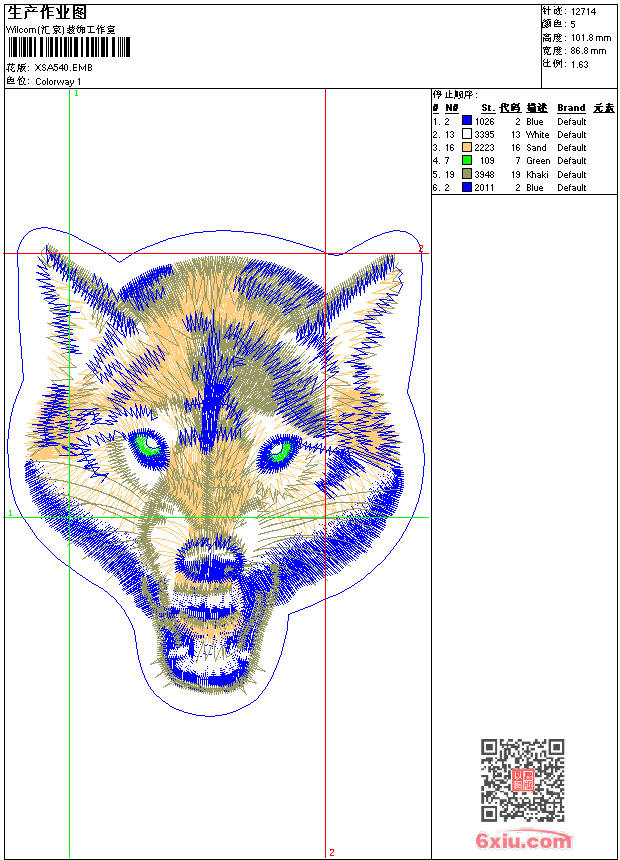
Task: Click the 代码 column header
Action: pyautogui.click(x=510, y=108)
